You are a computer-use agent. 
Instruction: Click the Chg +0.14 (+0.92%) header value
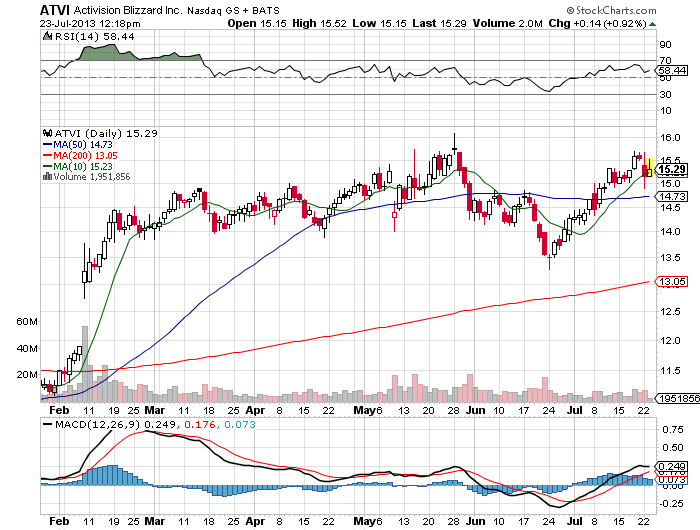click(x=597, y=23)
